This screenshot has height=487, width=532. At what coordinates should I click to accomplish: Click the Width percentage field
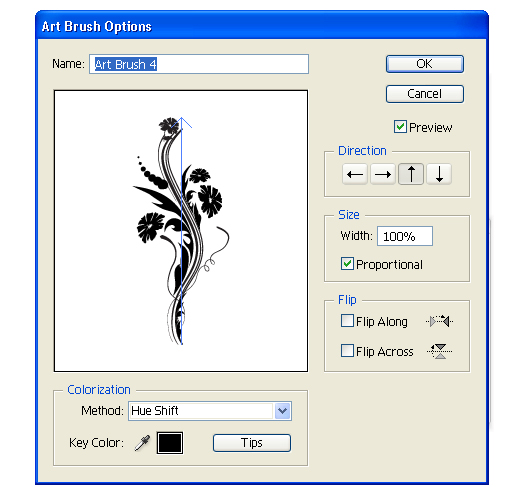pyautogui.click(x=405, y=236)
